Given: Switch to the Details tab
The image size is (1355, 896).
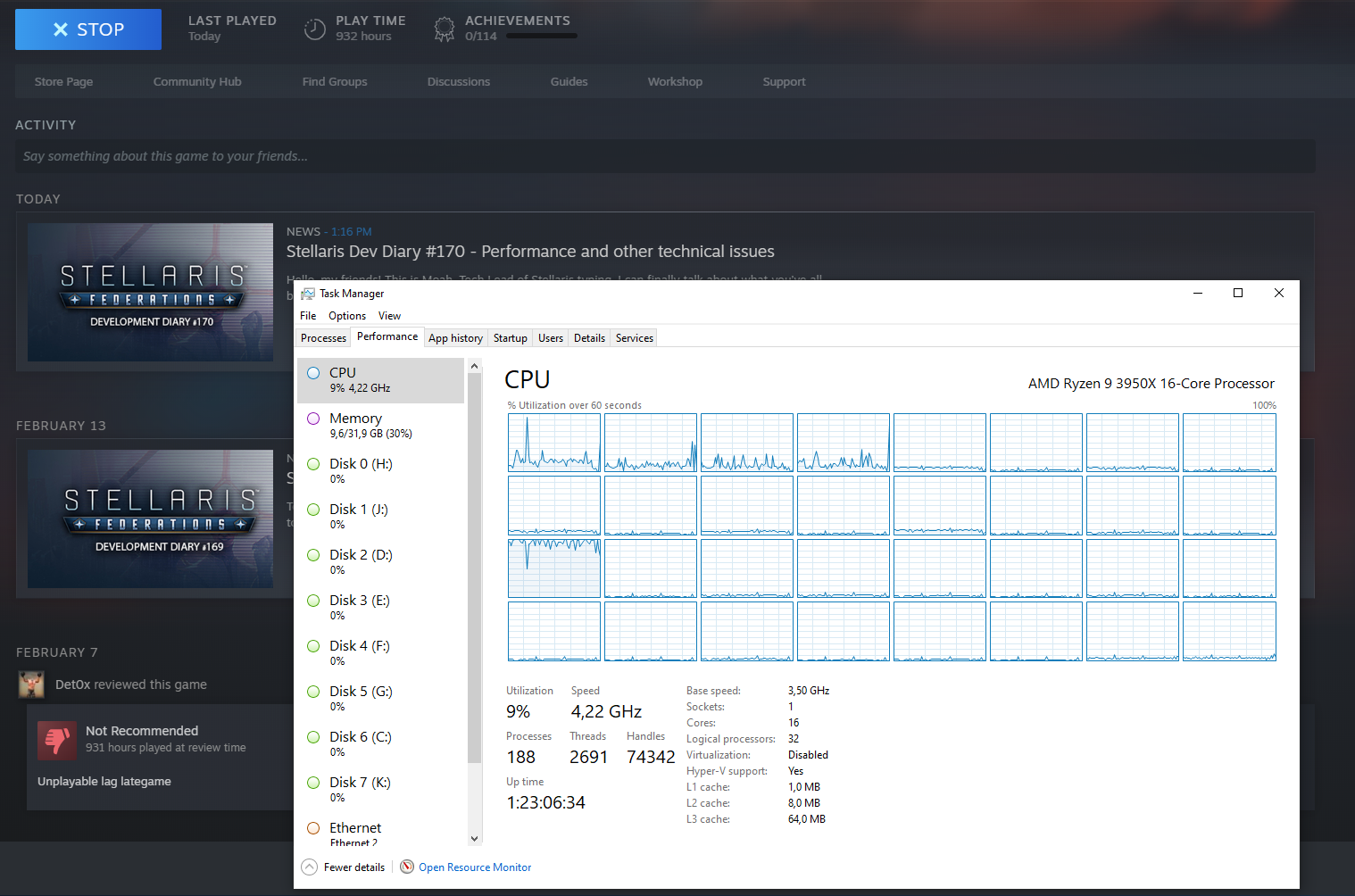Looking at the screenshot, I should (x=589, y=338).
